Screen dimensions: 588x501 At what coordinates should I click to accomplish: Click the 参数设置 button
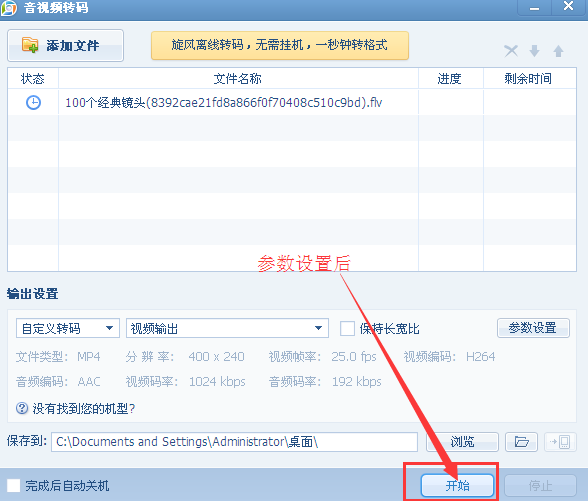click(533, 328)
